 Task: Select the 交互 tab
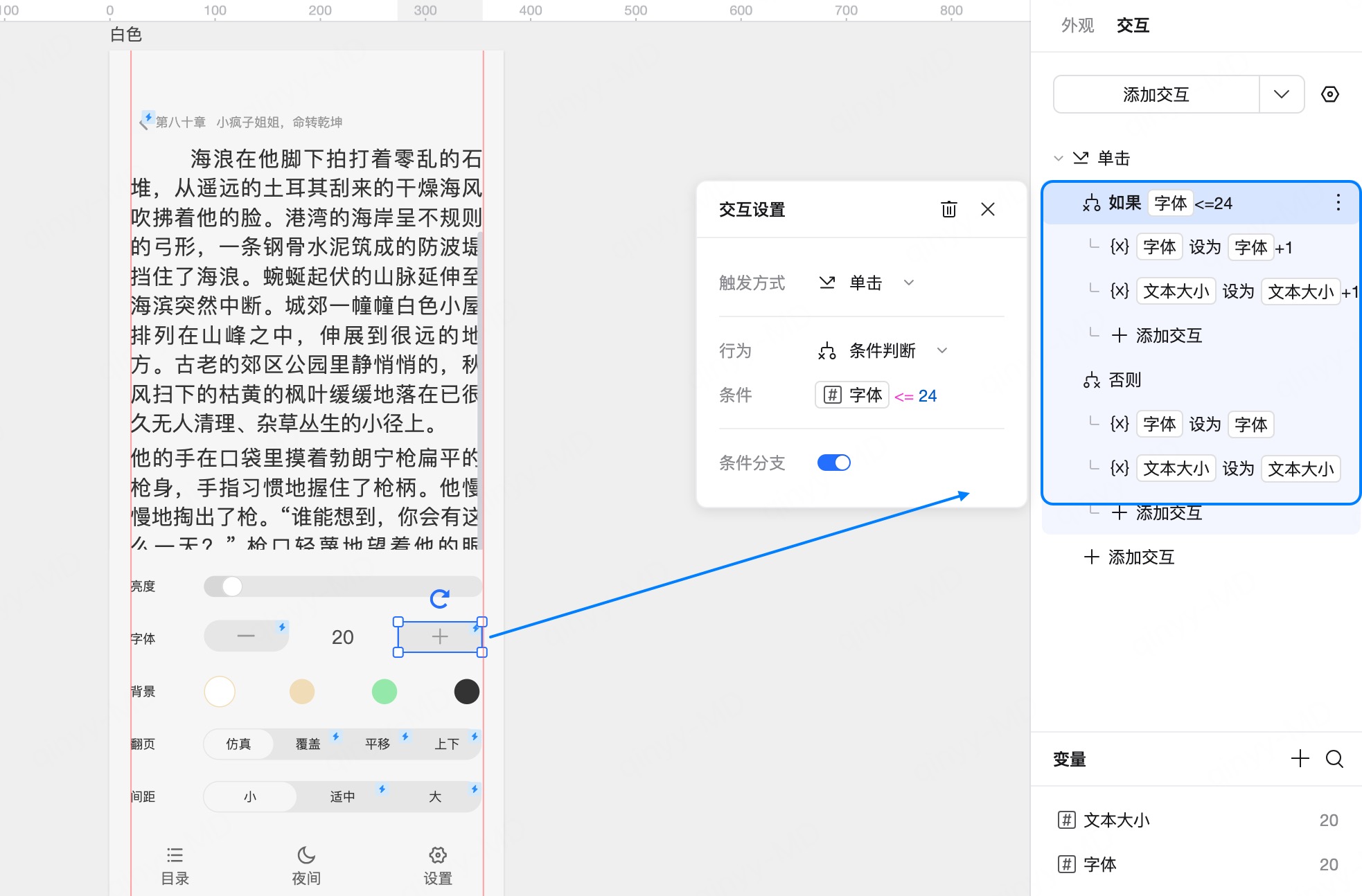(x=1133, y=26)
